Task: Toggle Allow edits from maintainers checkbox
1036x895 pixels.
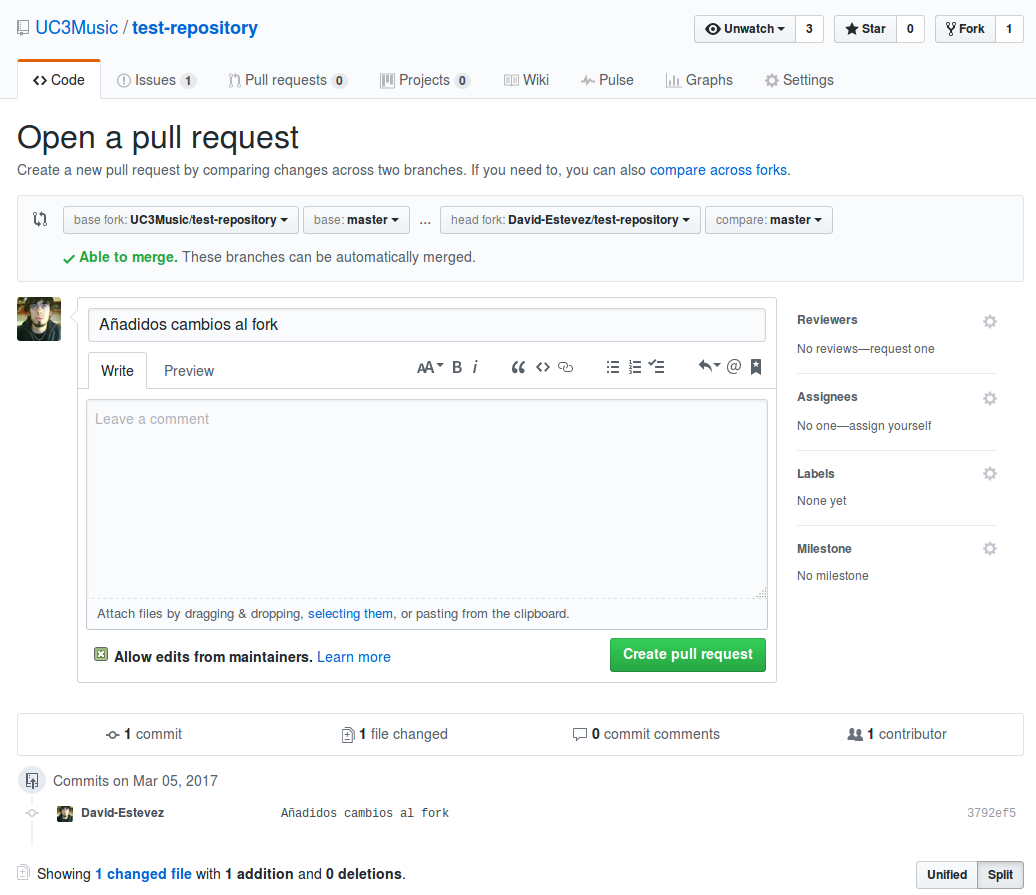Action: 101,655
